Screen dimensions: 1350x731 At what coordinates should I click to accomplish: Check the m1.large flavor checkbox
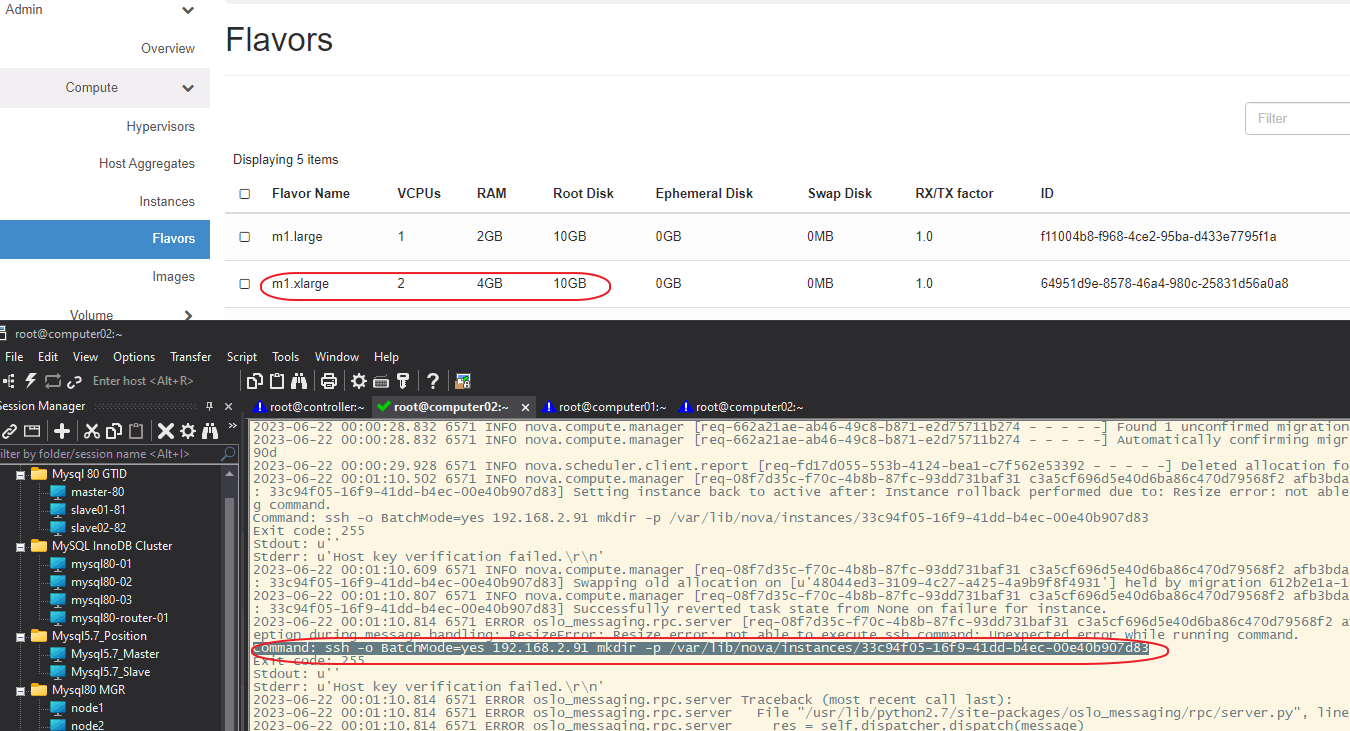[x=245, y=237]
